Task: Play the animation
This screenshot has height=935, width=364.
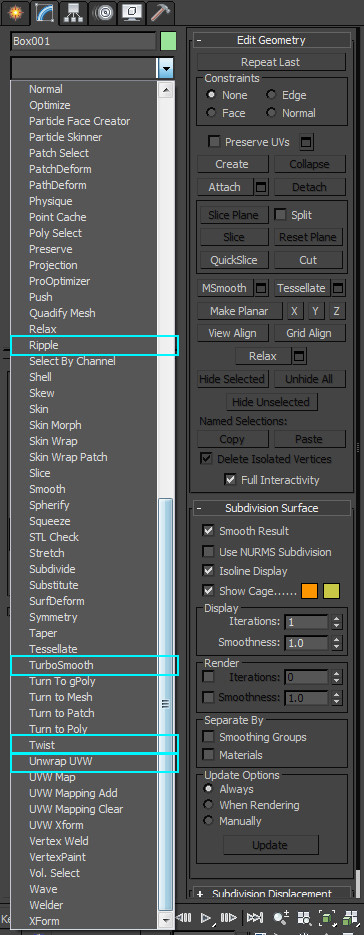Action: pos(206,917)
